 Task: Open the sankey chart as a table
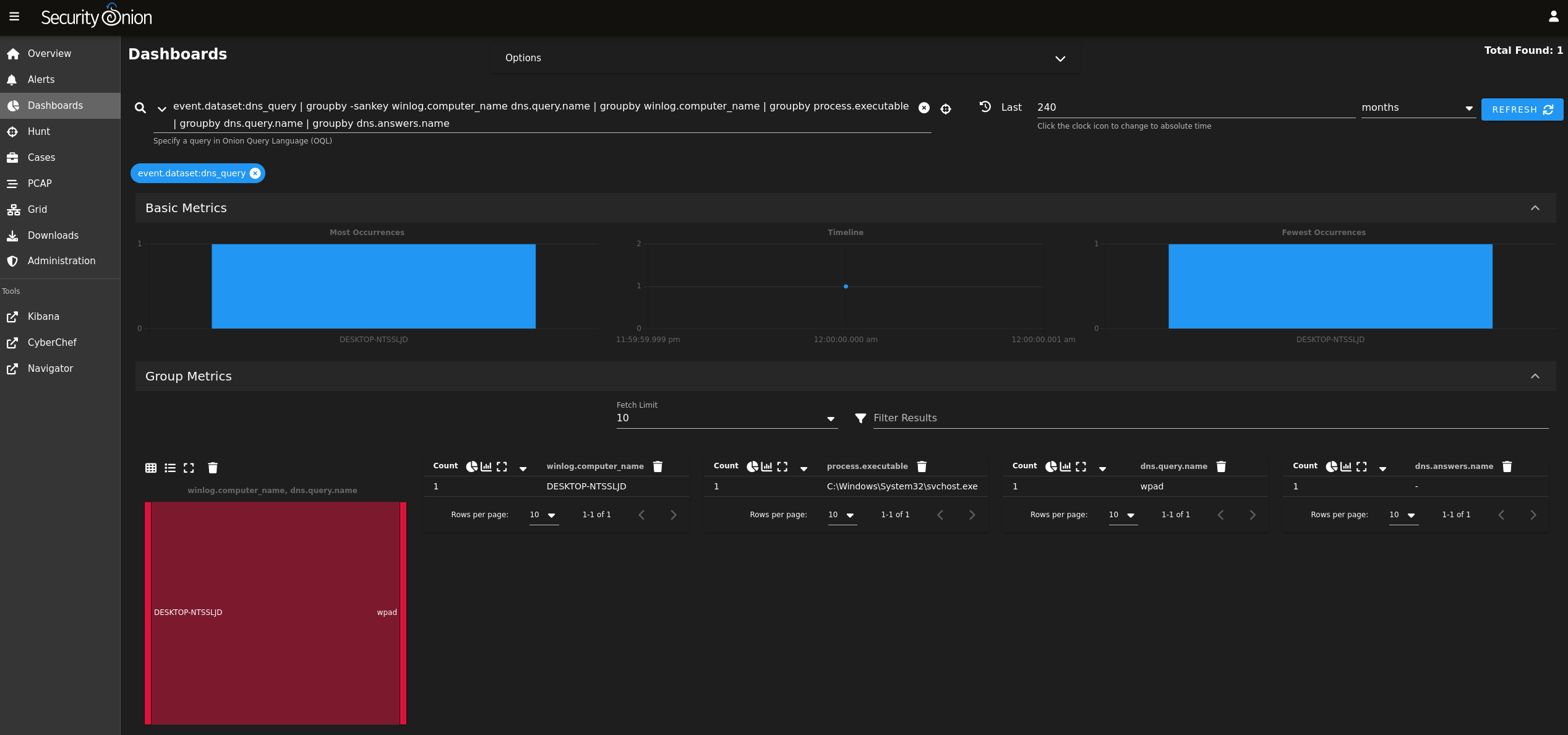150,468
